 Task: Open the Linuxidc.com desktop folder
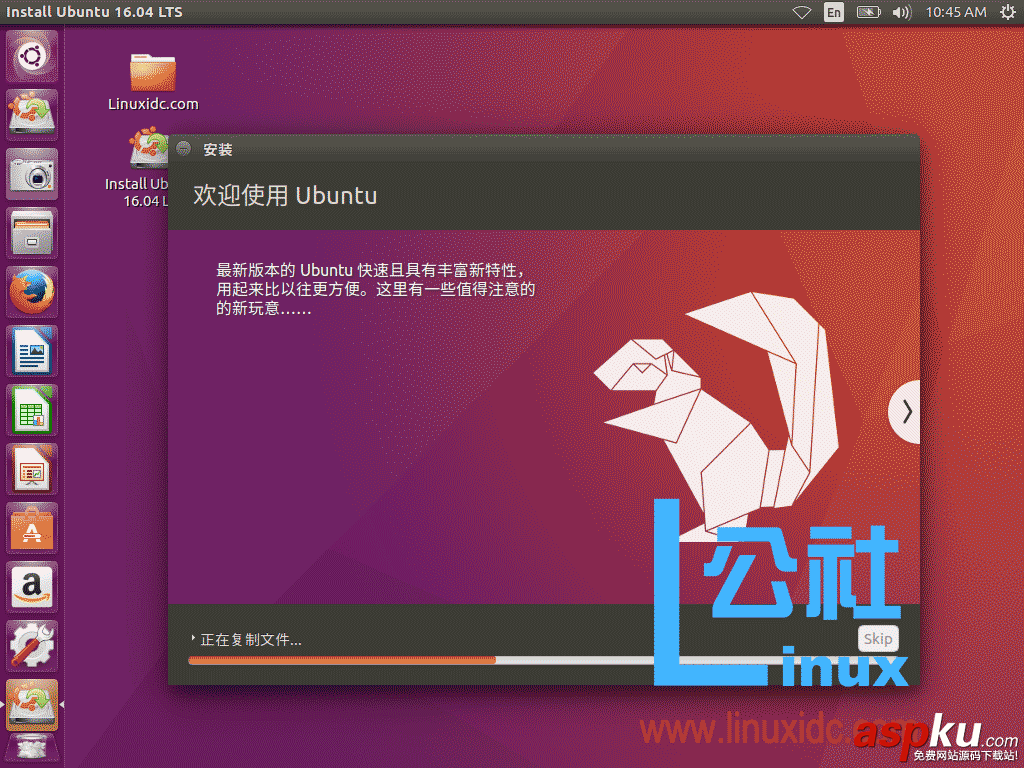153,82
